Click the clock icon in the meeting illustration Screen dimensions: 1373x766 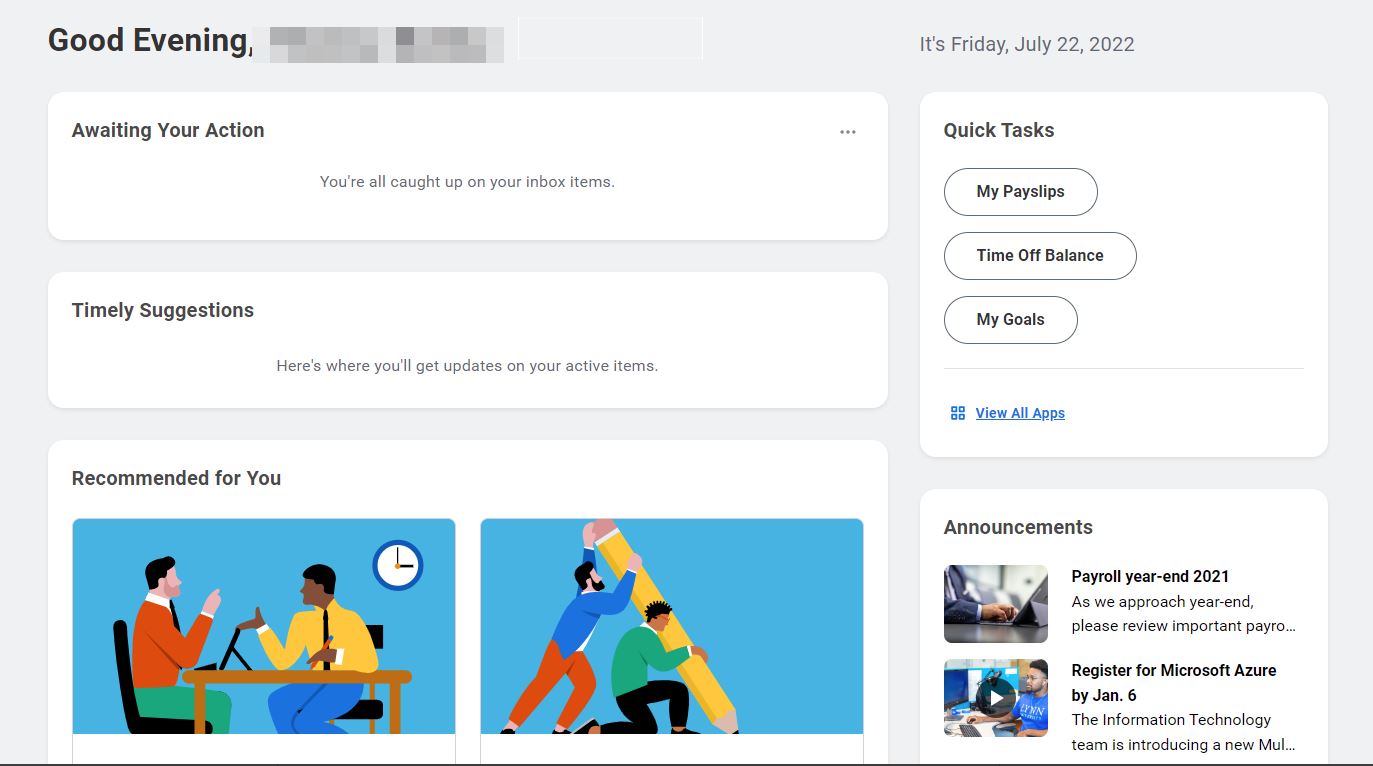398,565
